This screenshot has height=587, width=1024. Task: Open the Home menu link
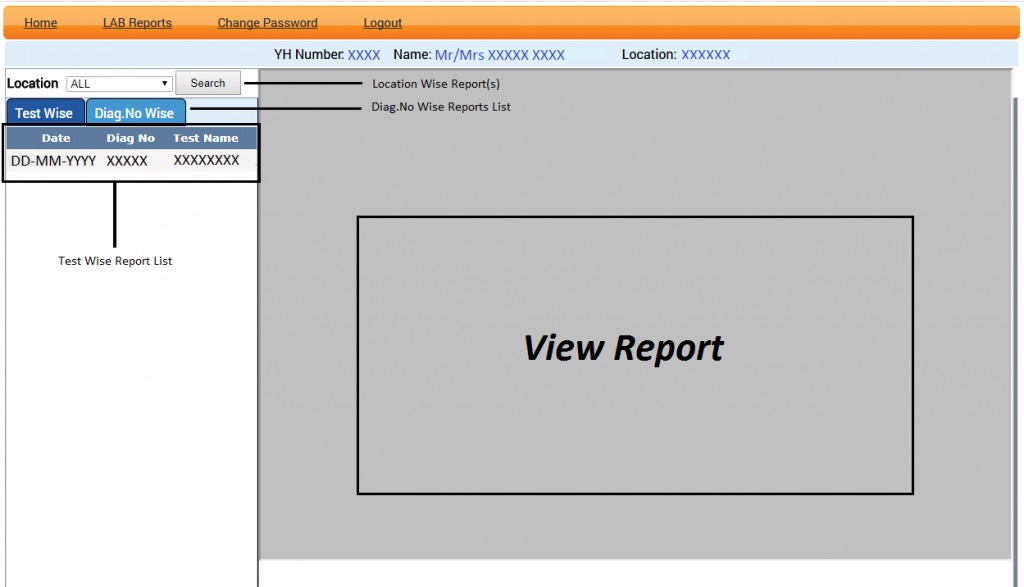point(40,23)
